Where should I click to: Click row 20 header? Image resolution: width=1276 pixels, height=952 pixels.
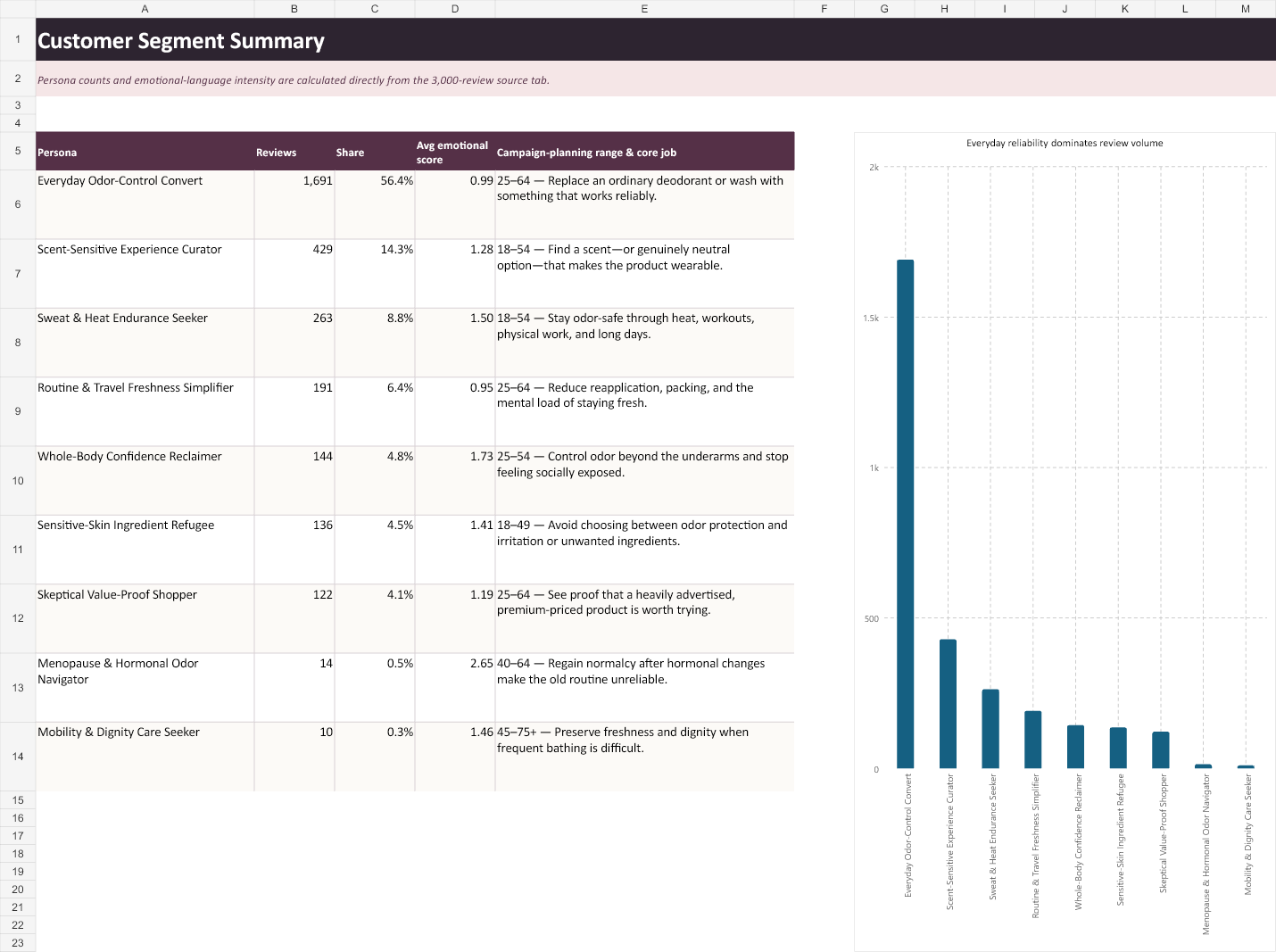(x=18, y=890)
